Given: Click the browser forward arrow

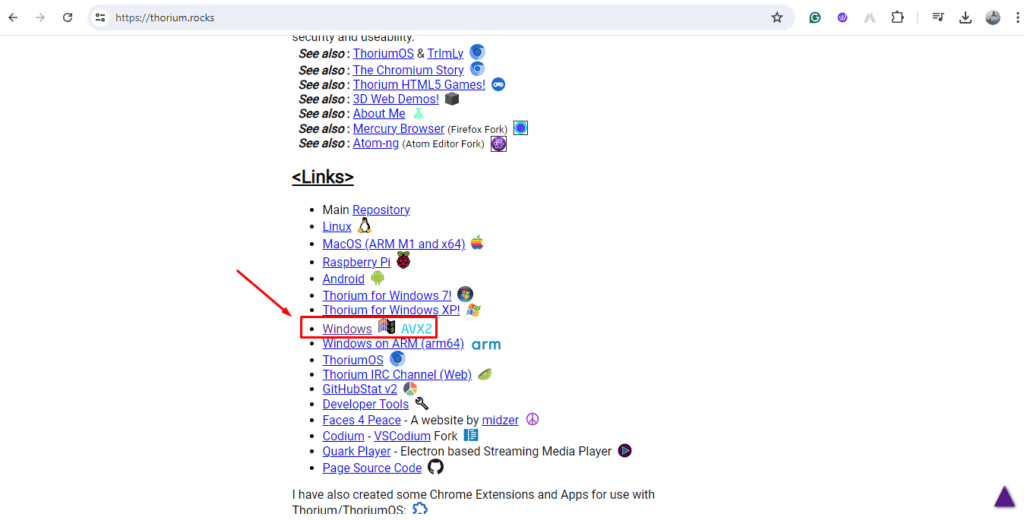Looking at the screenshot, I should 40,18.
